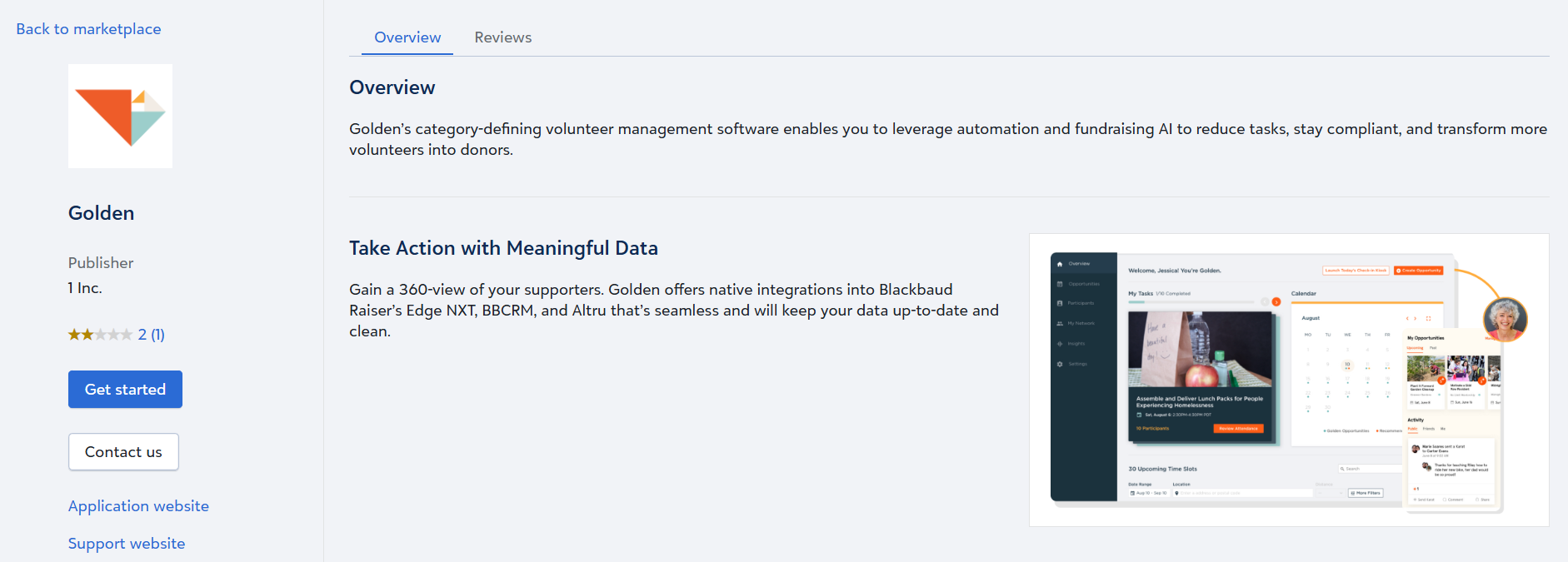Viewport: 1568px width, 562px height.
Task: Click the publisher name 1 Inc.
Action: tap(85, 288)
